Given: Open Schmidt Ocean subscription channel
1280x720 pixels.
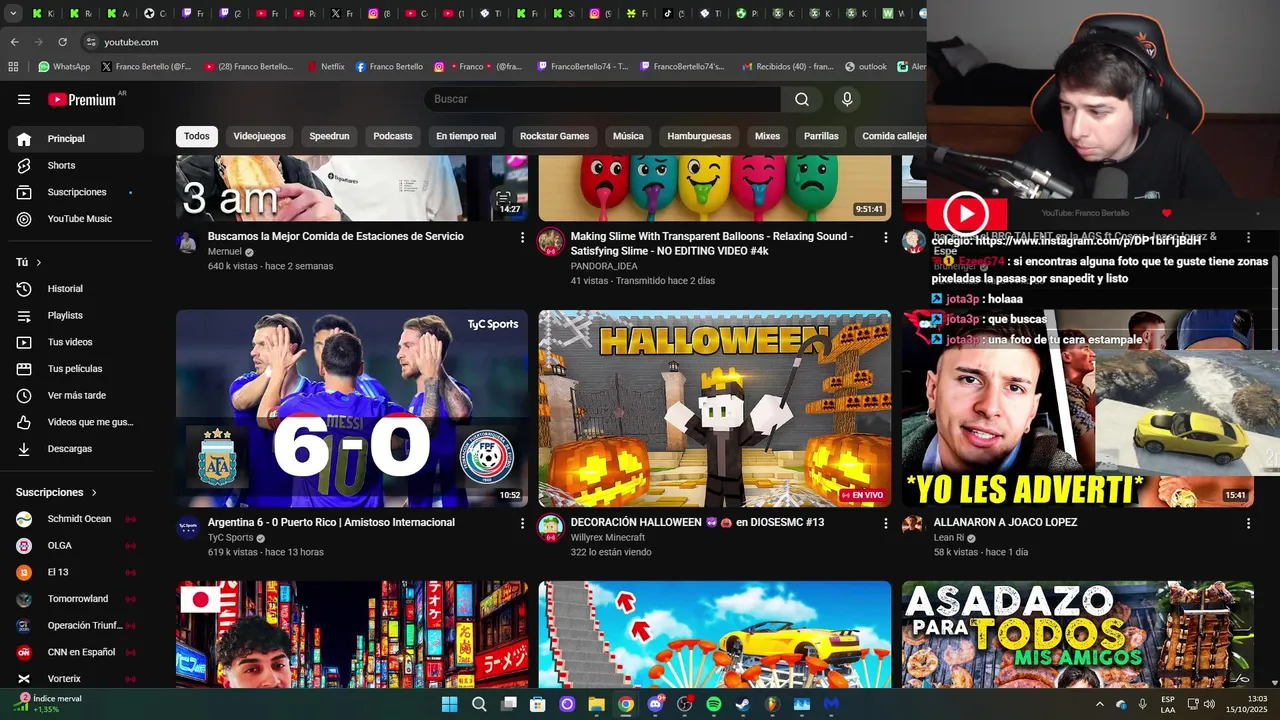Looking at the screenshot, I should [76, 519].
